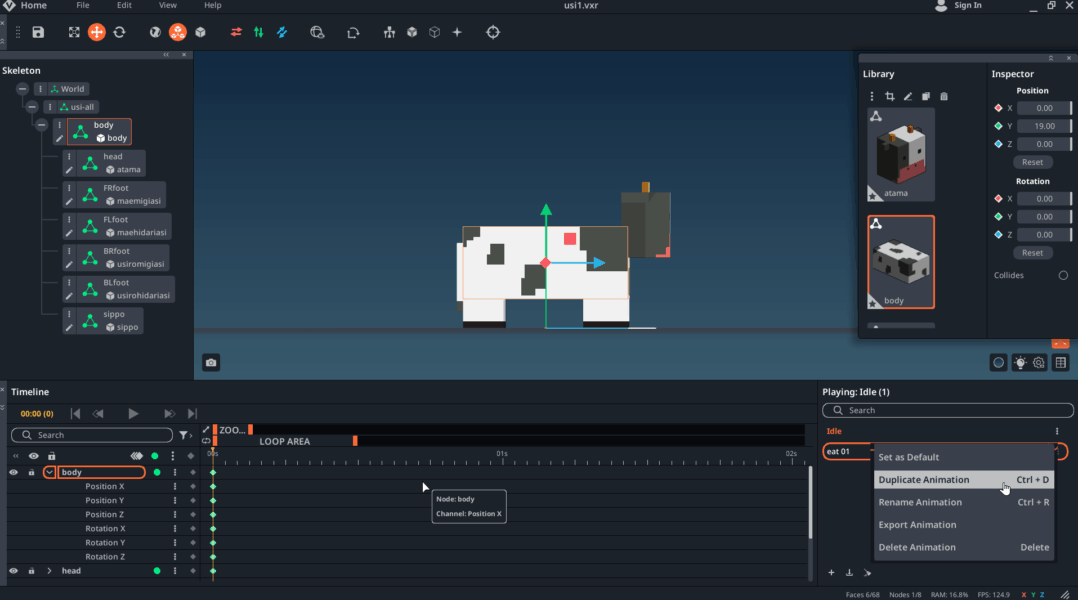Click the animation Search field

947,410
